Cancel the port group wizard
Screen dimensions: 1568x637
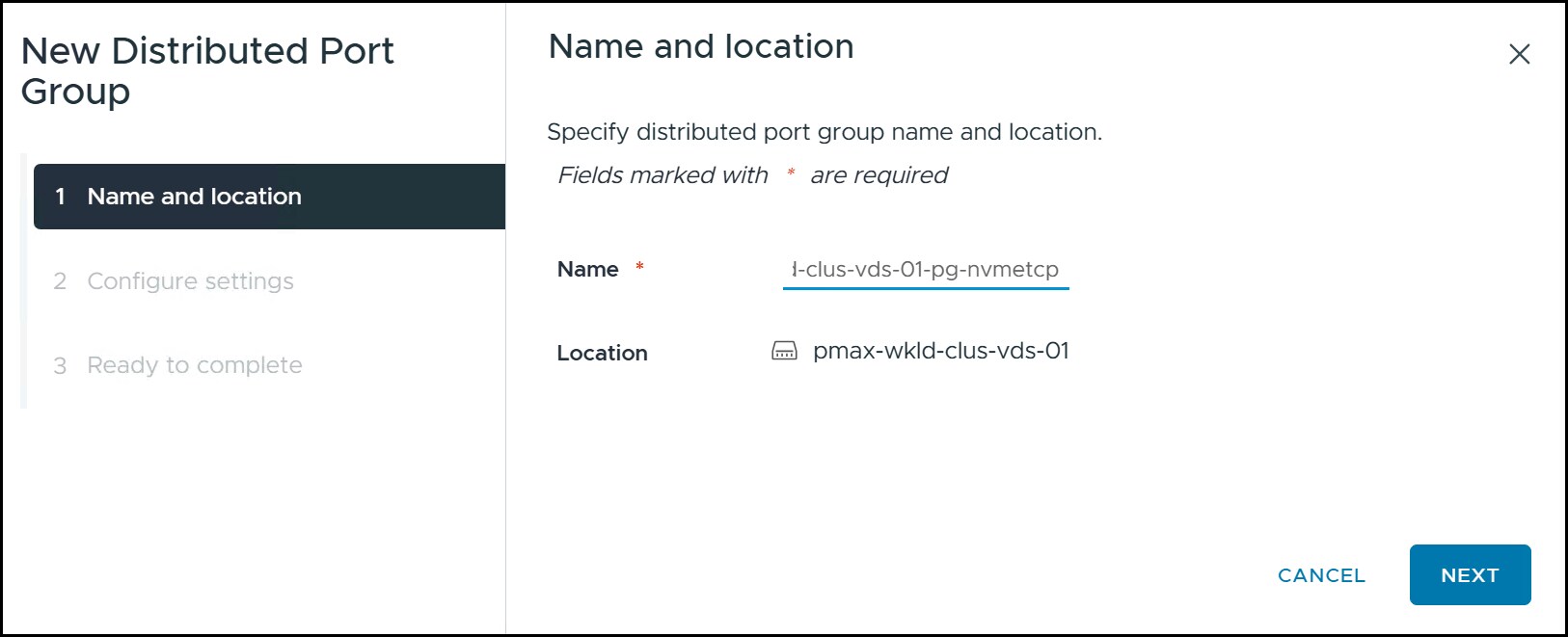pos(1321,575)
